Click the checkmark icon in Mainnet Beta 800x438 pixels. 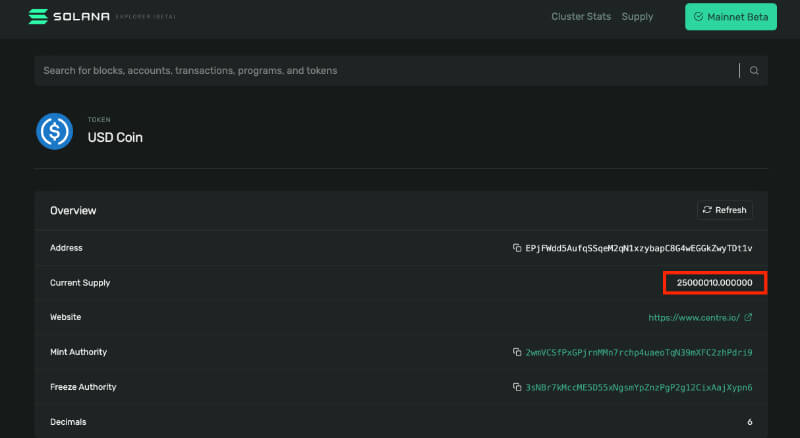pyautogui.click(x=703, y=17)
